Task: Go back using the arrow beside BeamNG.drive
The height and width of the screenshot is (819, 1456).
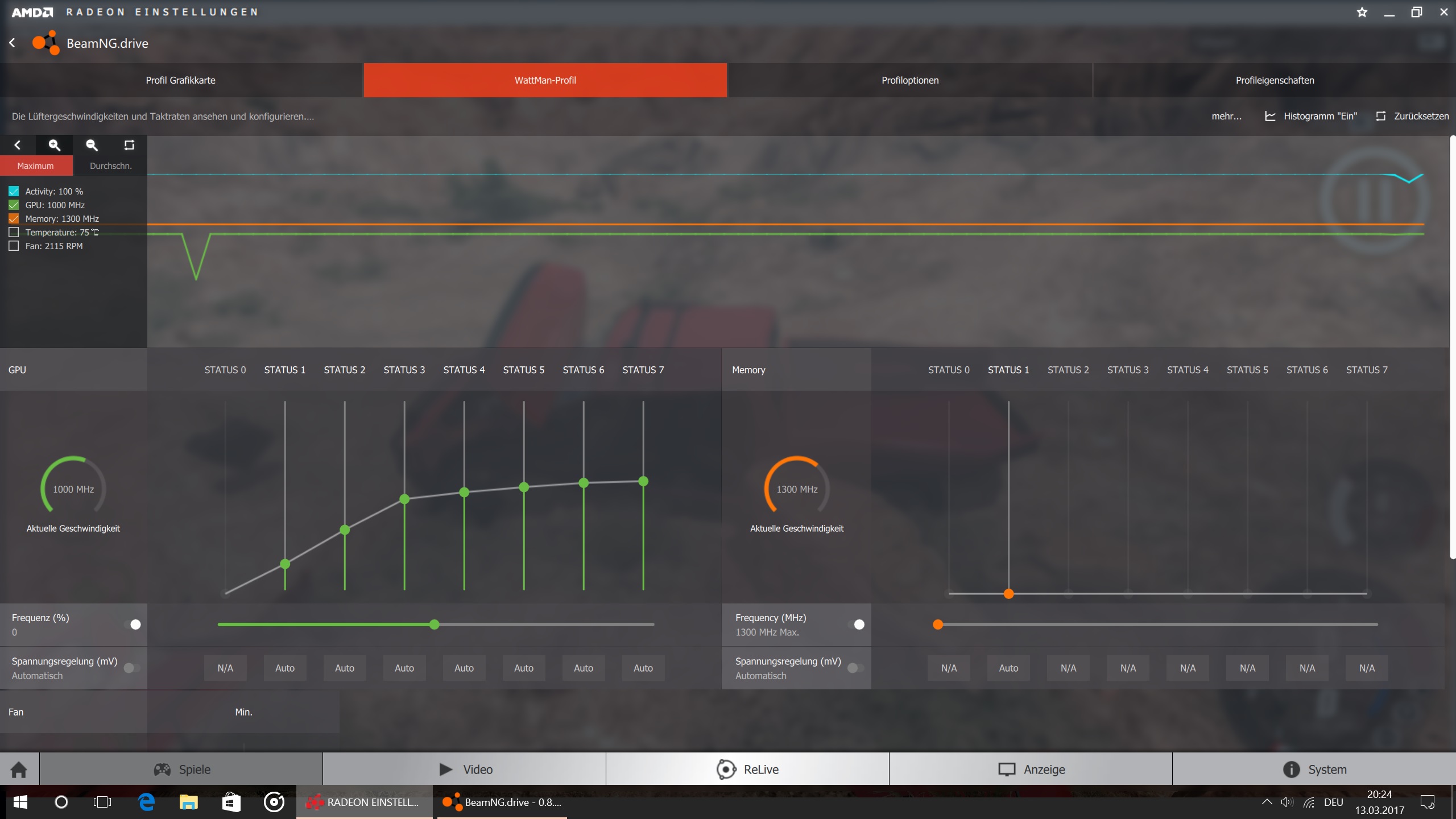Action: (x=12, y=43)
